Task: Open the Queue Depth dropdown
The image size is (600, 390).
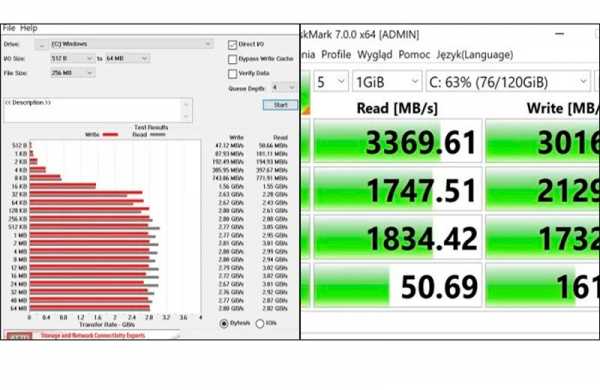Action: pyautogui.click(x=284, y=88)
